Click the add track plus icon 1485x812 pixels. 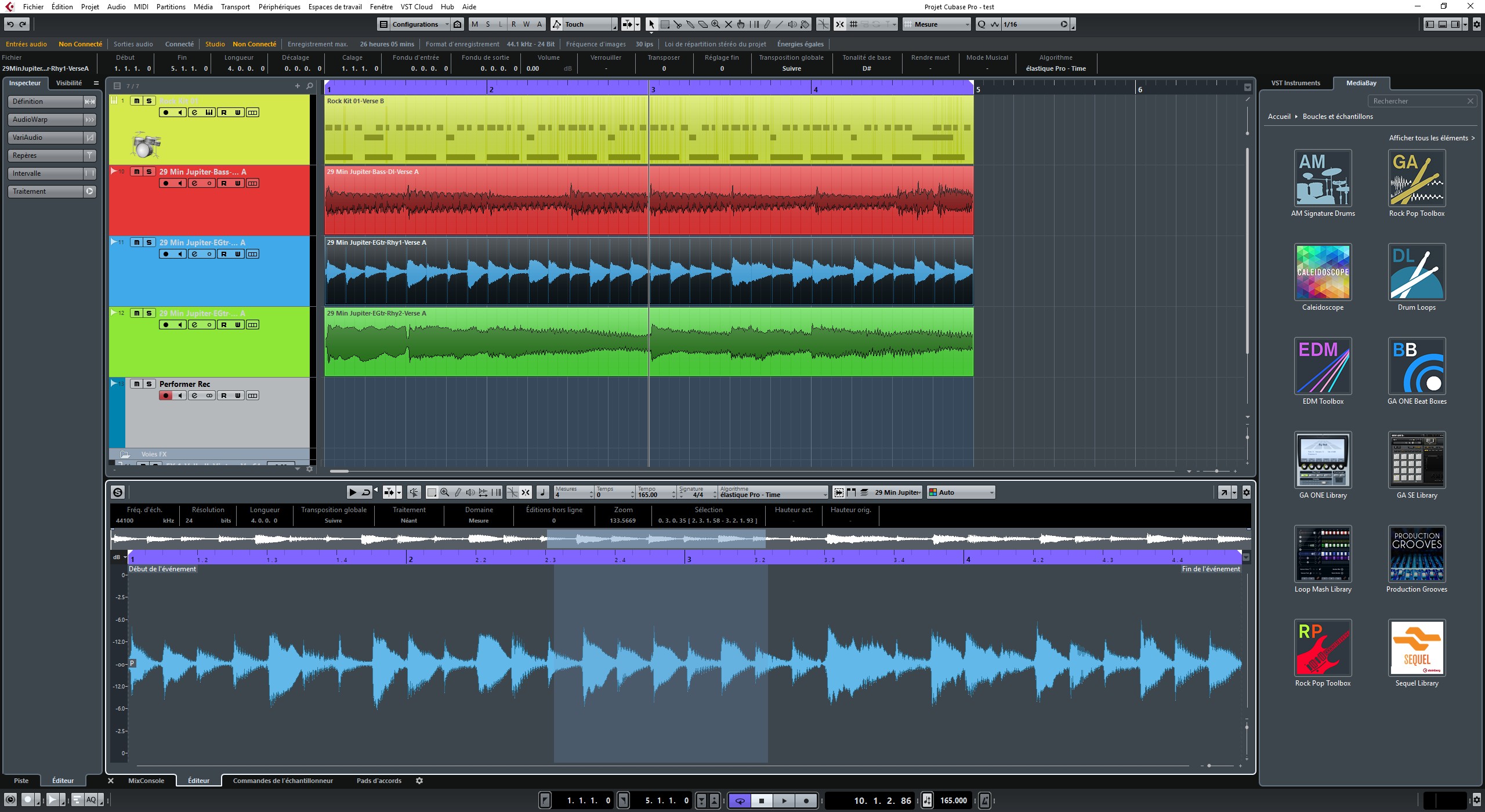coord(298,86)
